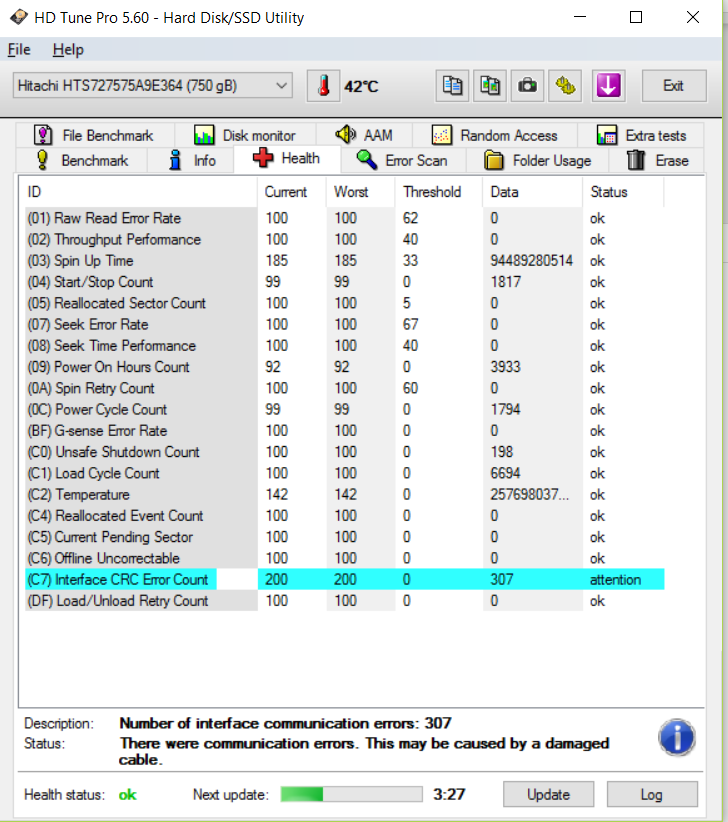Click the Update button
Image resolution: width=728 pixels, height=822 pixels.
point(548,794)
